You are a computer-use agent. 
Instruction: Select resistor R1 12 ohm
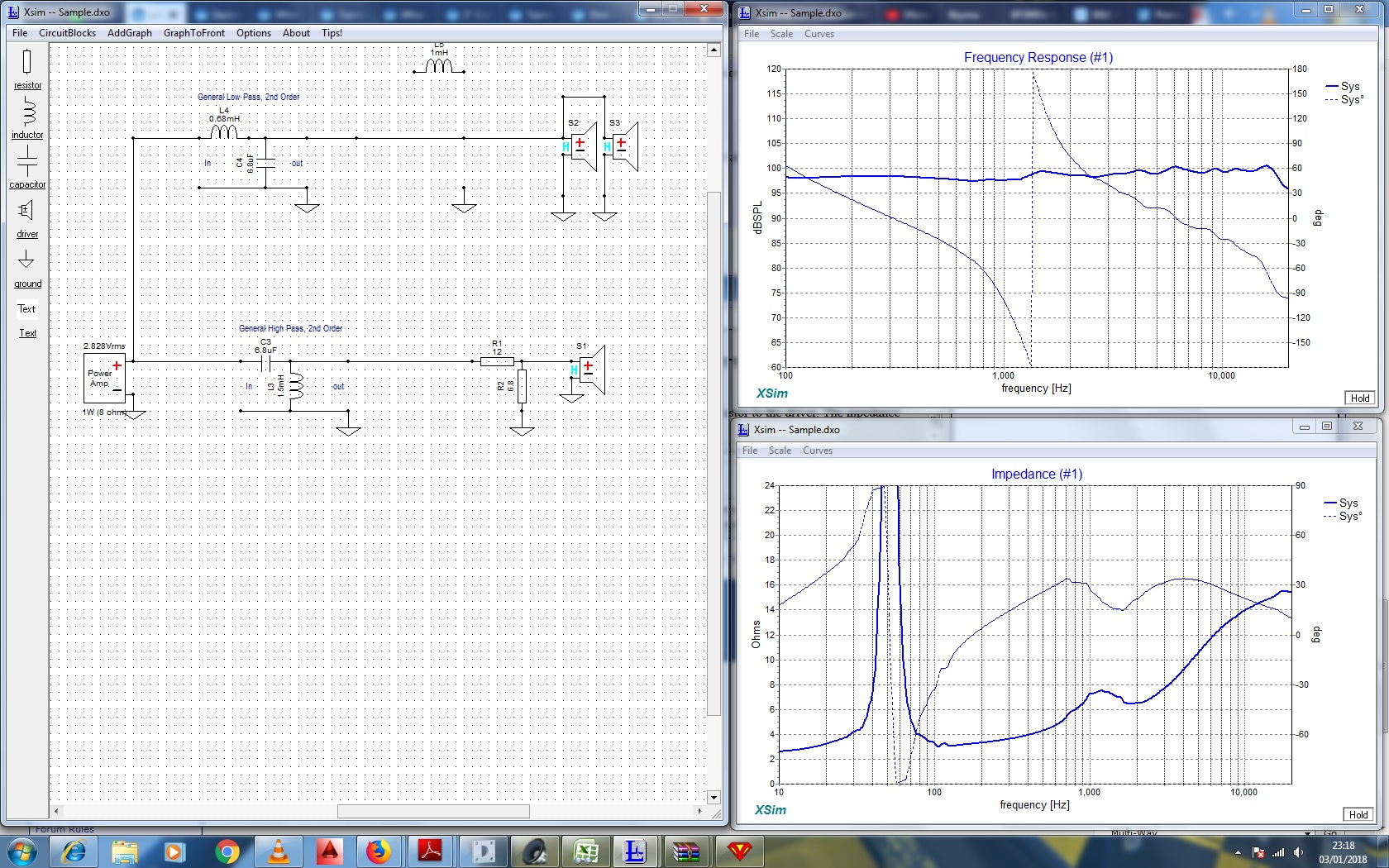[x=497, y=361]
